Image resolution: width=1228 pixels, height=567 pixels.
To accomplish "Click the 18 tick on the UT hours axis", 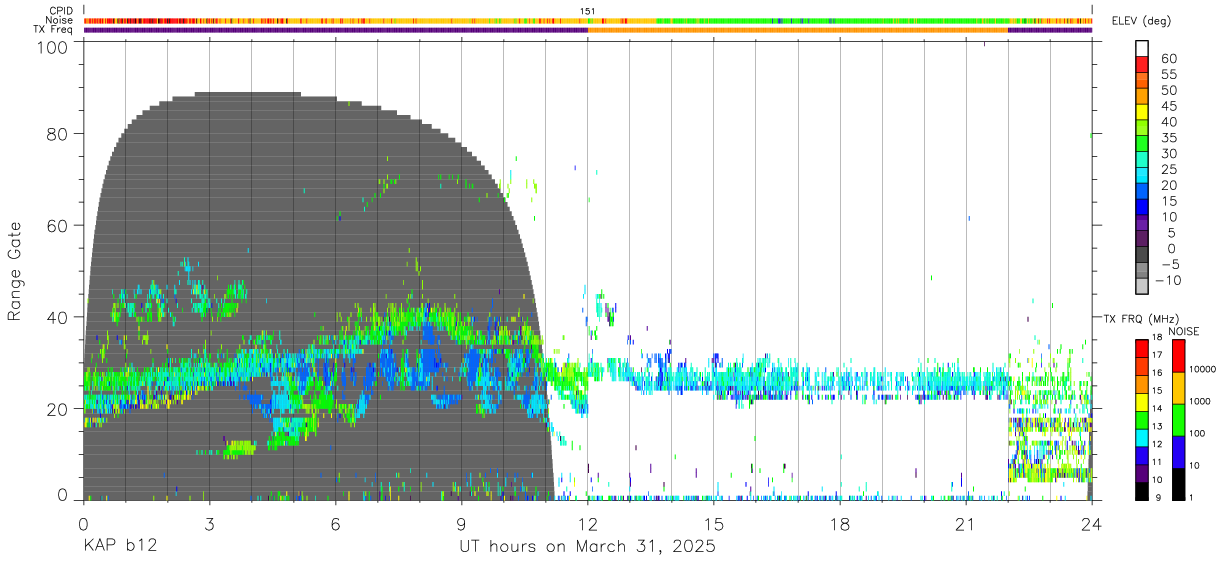I will pos(839,525).
